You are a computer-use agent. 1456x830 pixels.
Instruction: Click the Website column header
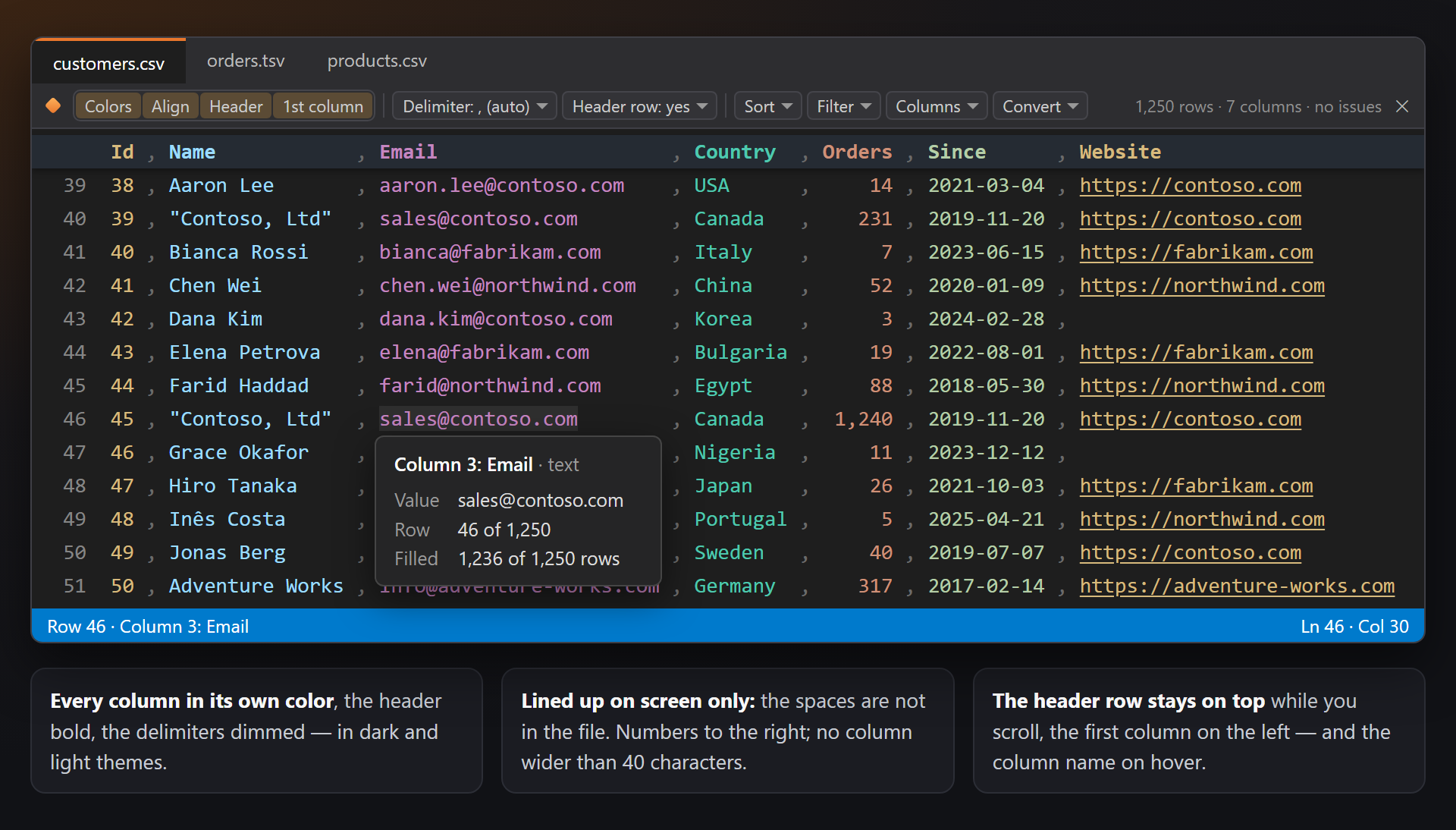pyautogui.click(x=1120, y=152)
